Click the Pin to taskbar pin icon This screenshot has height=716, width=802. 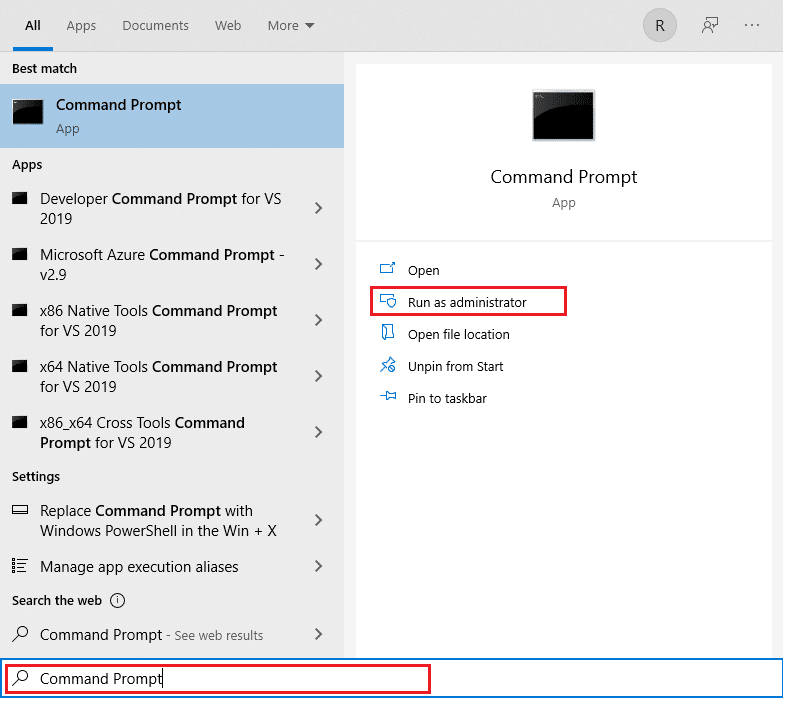point(388,398)
